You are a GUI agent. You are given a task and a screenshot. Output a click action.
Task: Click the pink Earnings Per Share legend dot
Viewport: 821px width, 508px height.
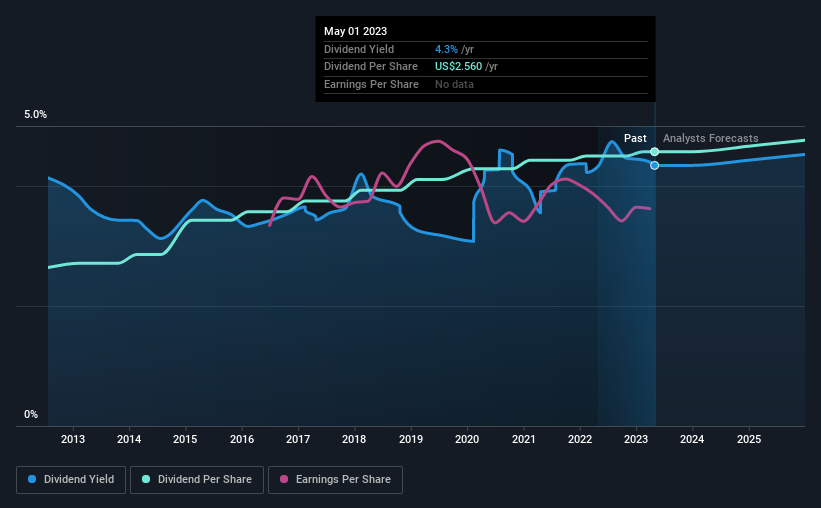pos(284,479)
